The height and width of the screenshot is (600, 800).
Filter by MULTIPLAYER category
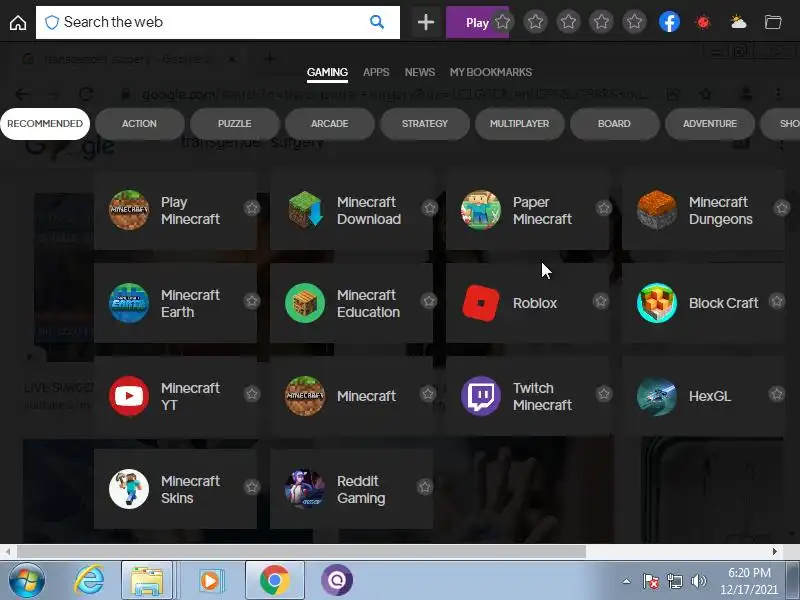(x=519, y=123)
